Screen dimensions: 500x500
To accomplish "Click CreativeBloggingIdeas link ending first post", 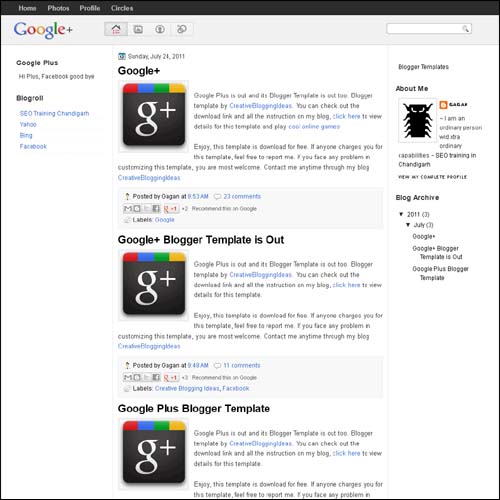I will tap(149, 178).
